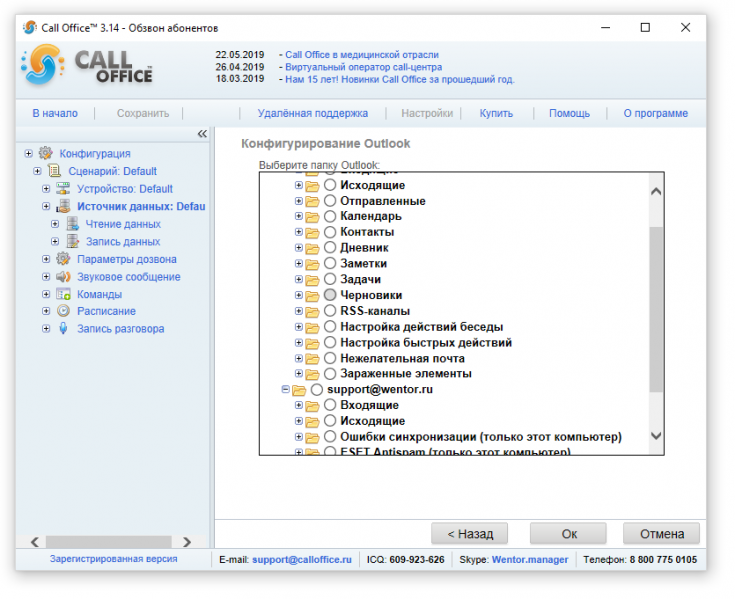The width and height of the screenshot is (735, 599).
Task: Expand the Настройка действий беседы folder
Action: pos(299,327)
